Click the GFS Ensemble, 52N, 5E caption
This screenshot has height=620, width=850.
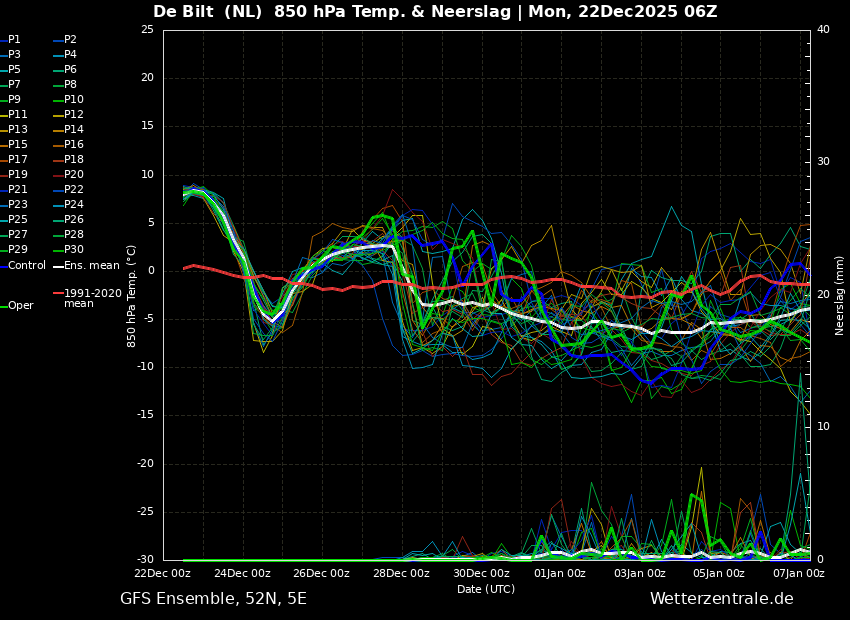pyautogui.click(x=213, y=599)
